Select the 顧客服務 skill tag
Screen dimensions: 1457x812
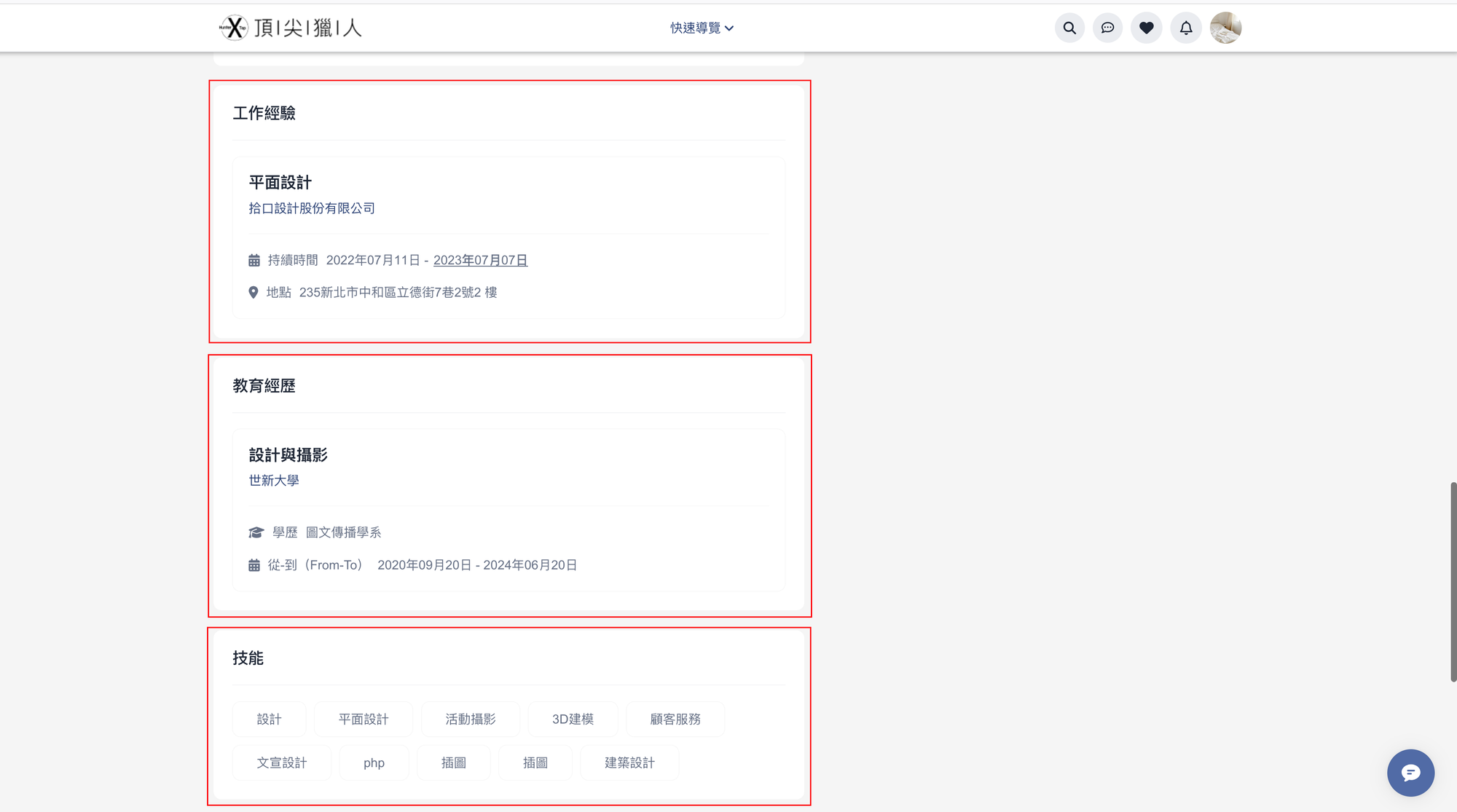(x=675, y=719)
